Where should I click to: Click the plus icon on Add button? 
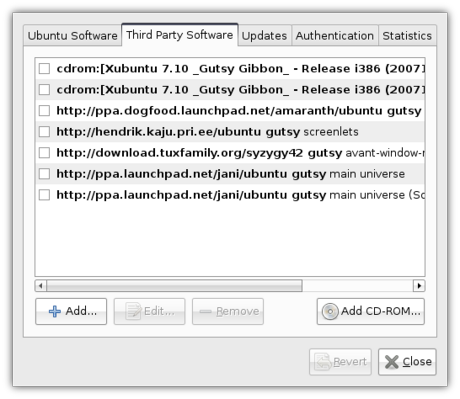click(55, 311)
